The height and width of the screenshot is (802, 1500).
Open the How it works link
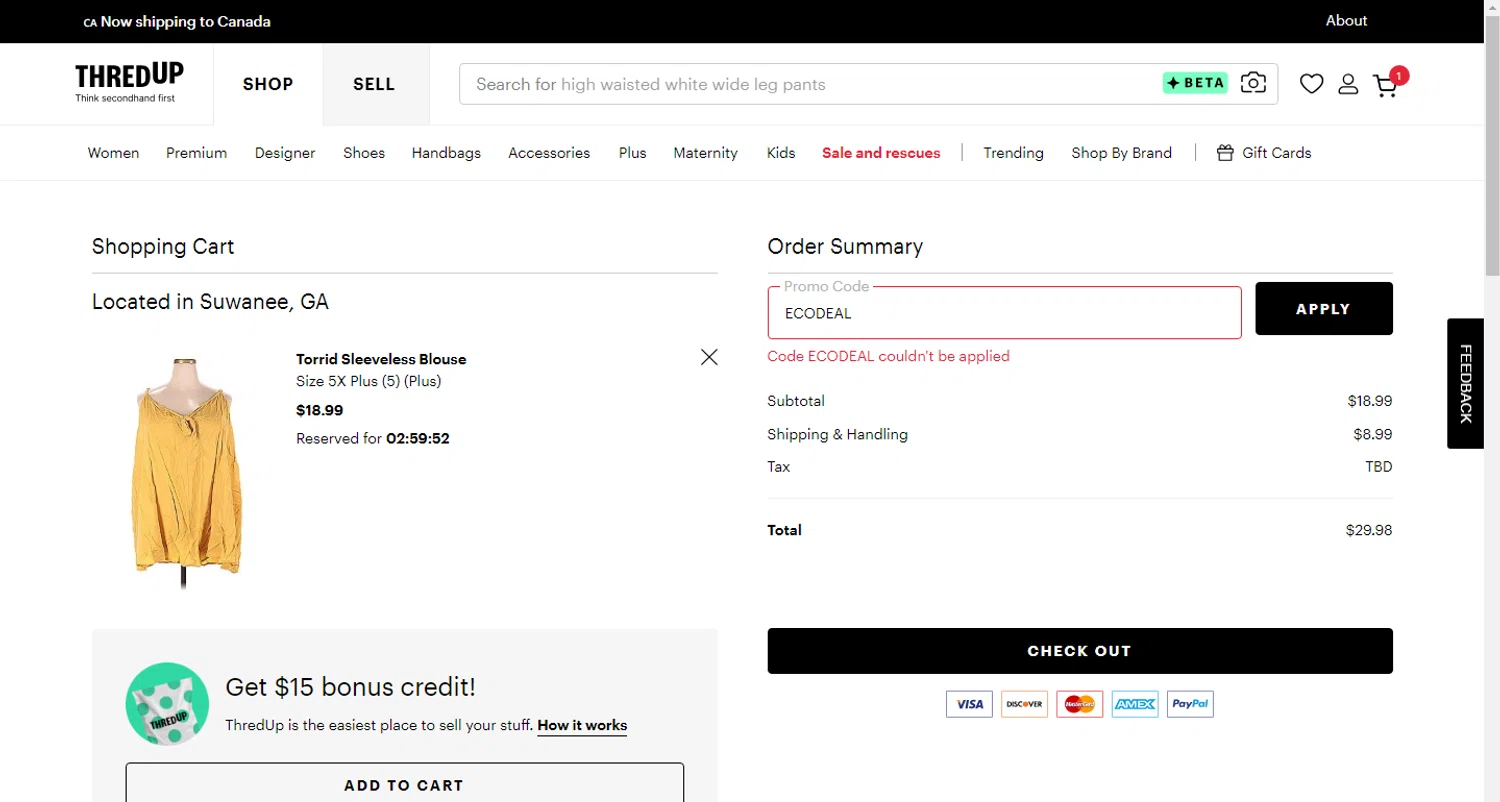(582, 725)
